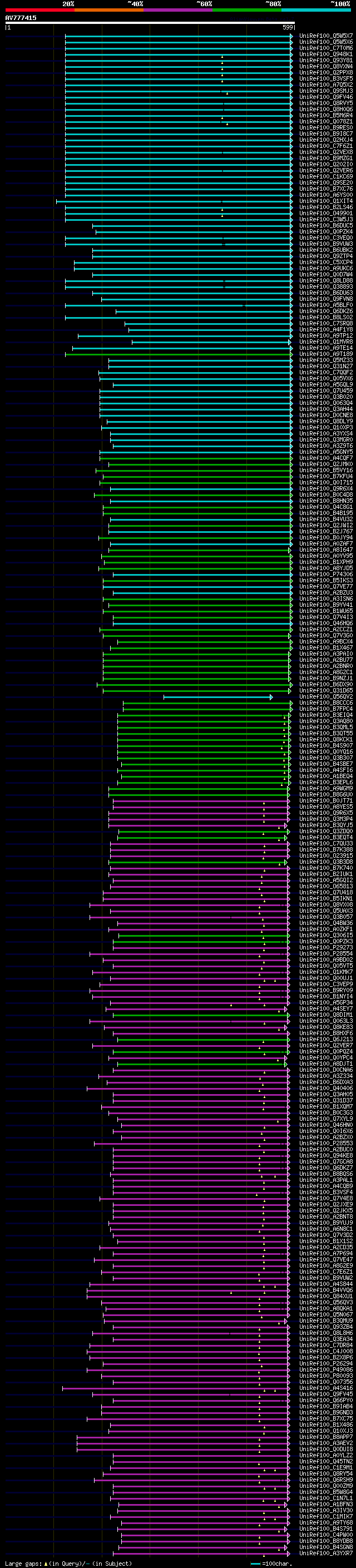Click hit label UniRef100_C7F6Z1

click(x=326, y=146)
